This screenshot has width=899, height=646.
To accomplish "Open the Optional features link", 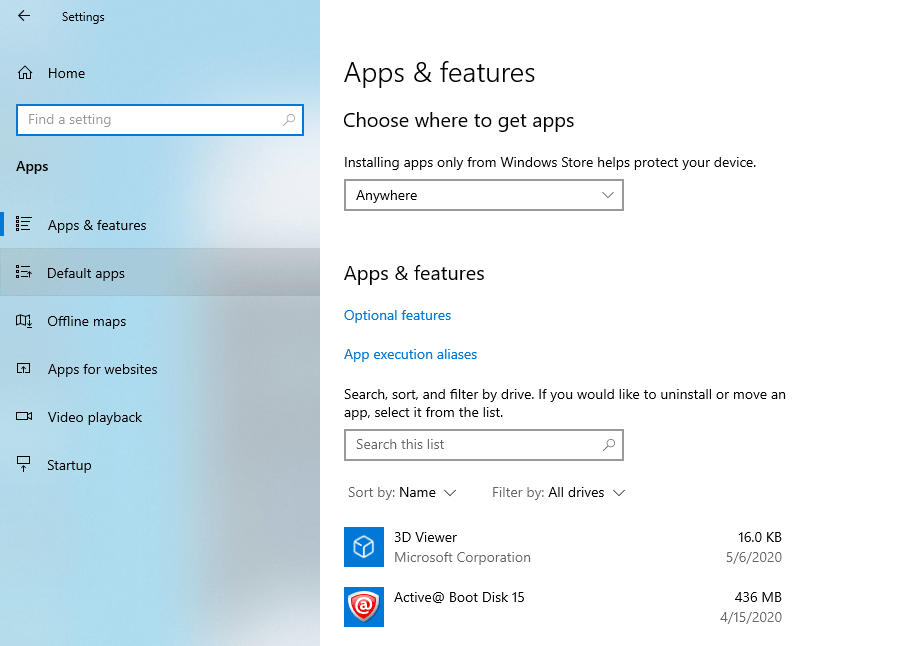I will [x=397, y=315].
